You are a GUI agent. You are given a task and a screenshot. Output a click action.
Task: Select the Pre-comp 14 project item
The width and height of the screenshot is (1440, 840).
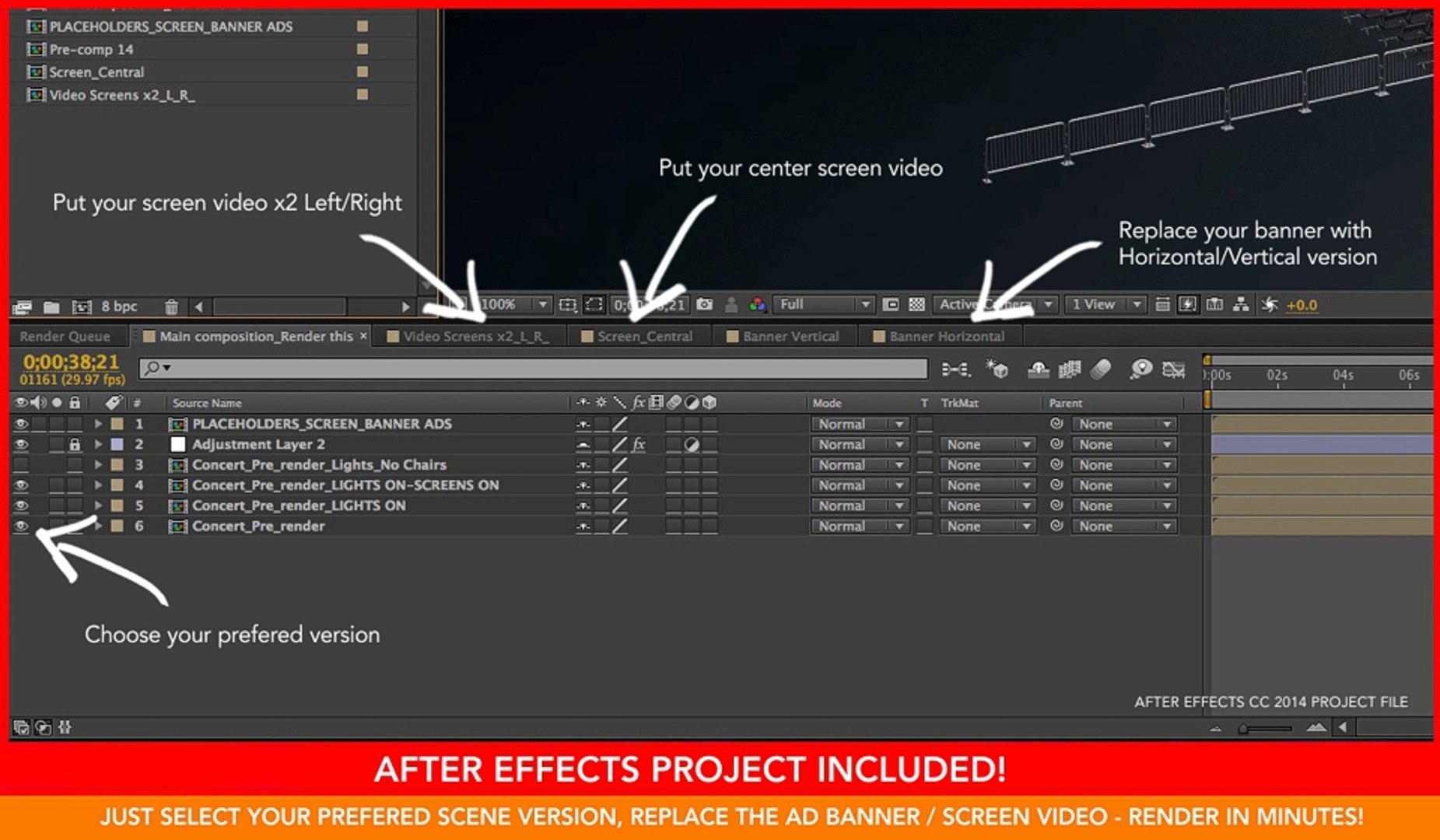click(91, 49)
